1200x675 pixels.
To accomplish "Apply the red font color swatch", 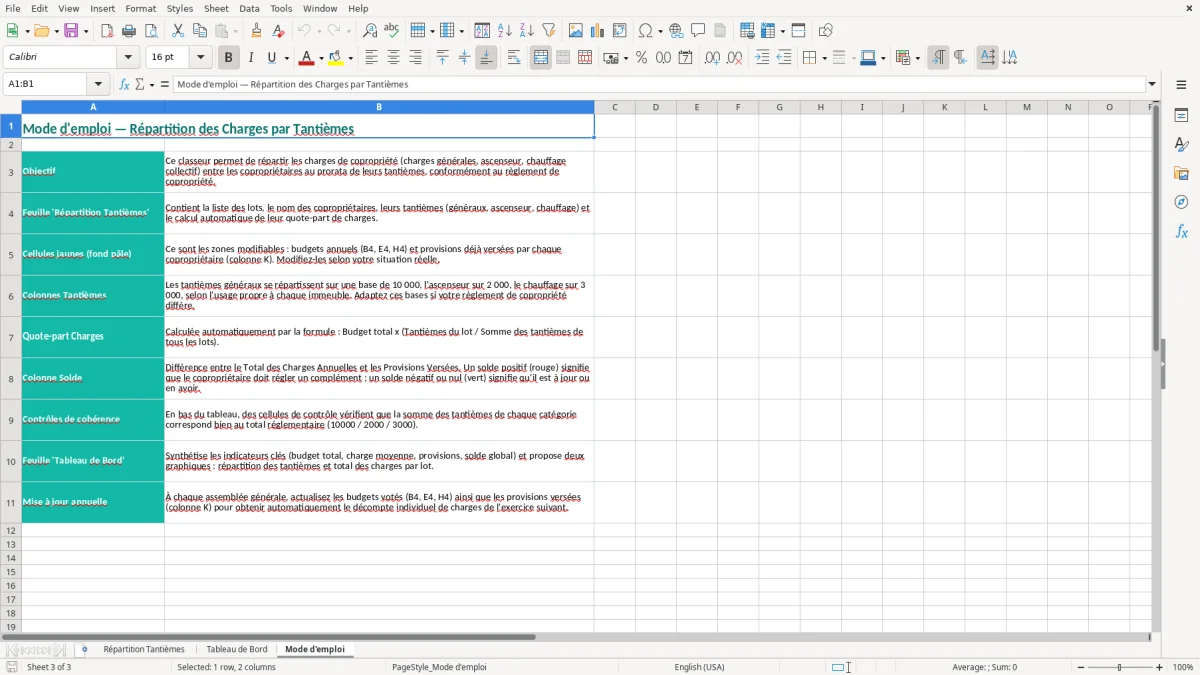I will (x=307, y=58).
